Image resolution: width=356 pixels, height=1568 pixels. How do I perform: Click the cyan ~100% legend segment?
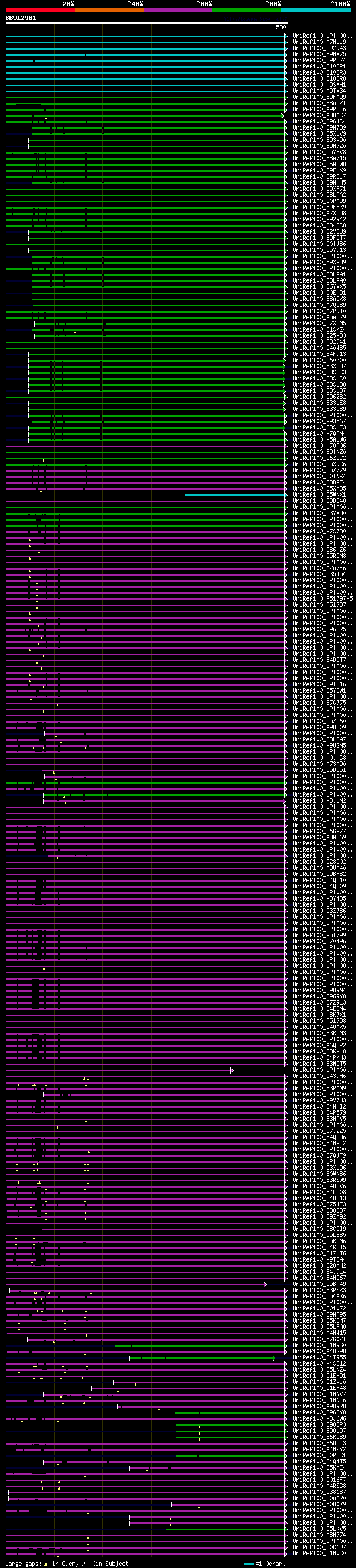pos(317,10)
